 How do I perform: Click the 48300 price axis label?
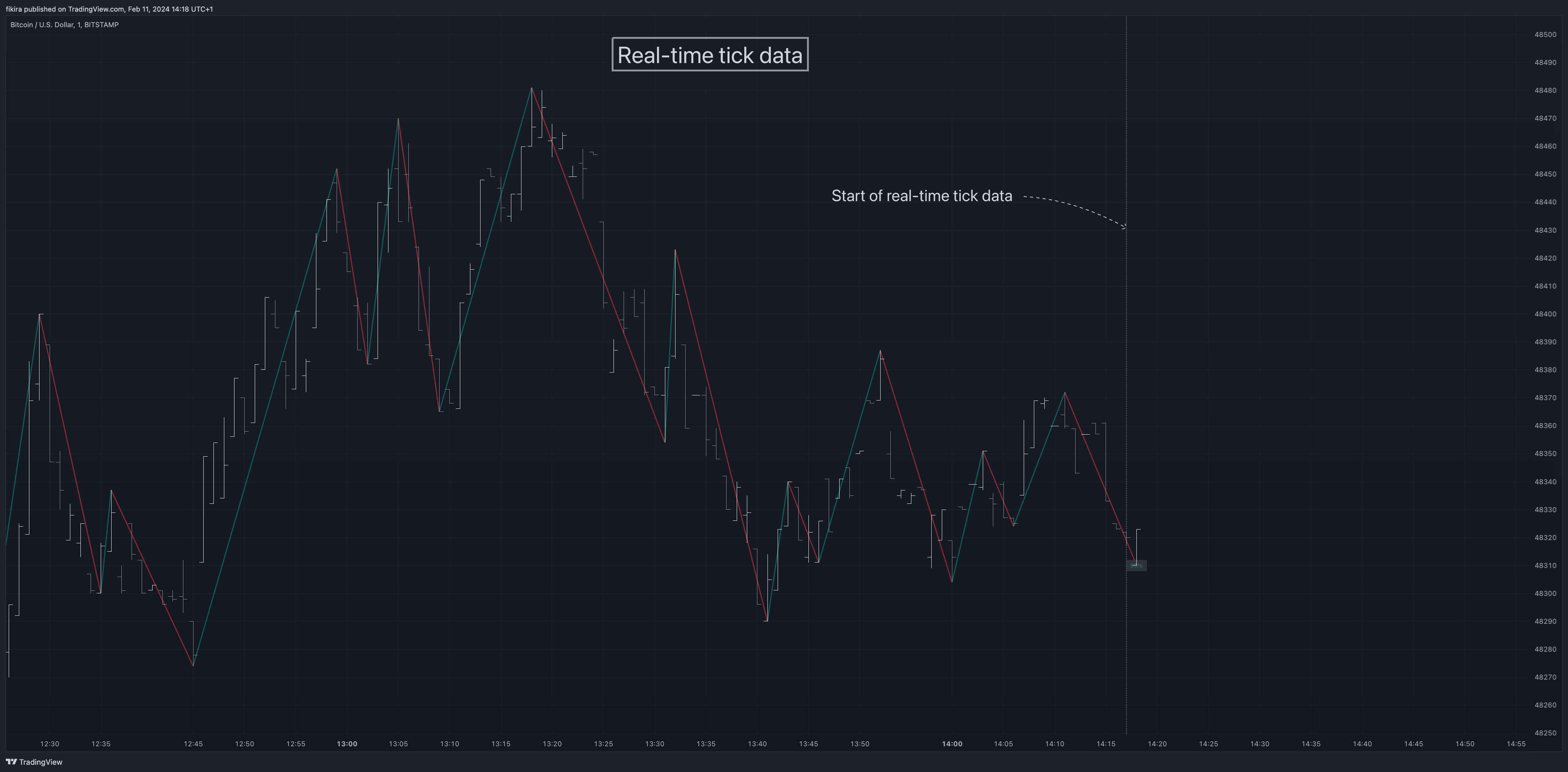(x=1546, y=594)
